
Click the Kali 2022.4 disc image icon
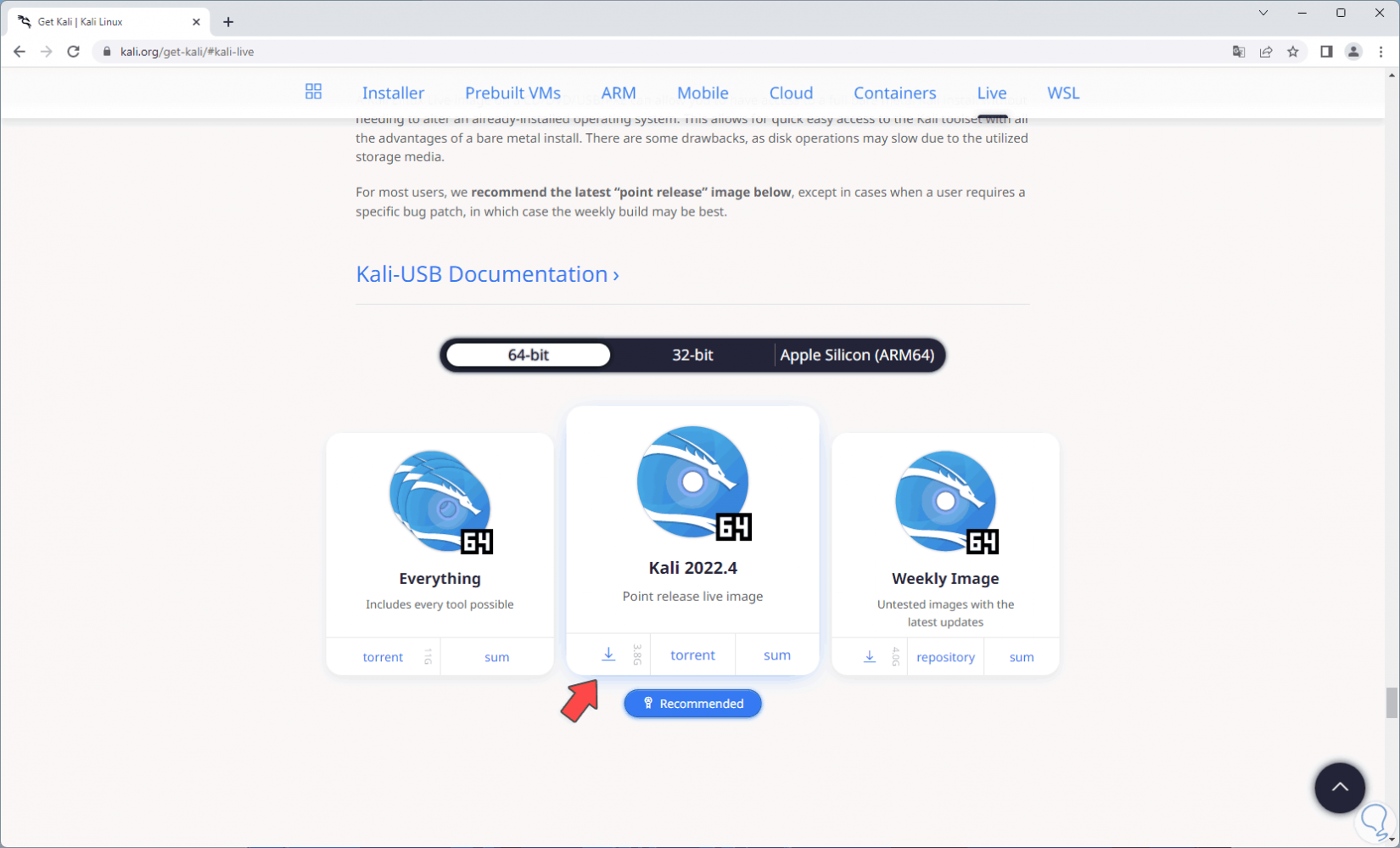pos(693,482)
